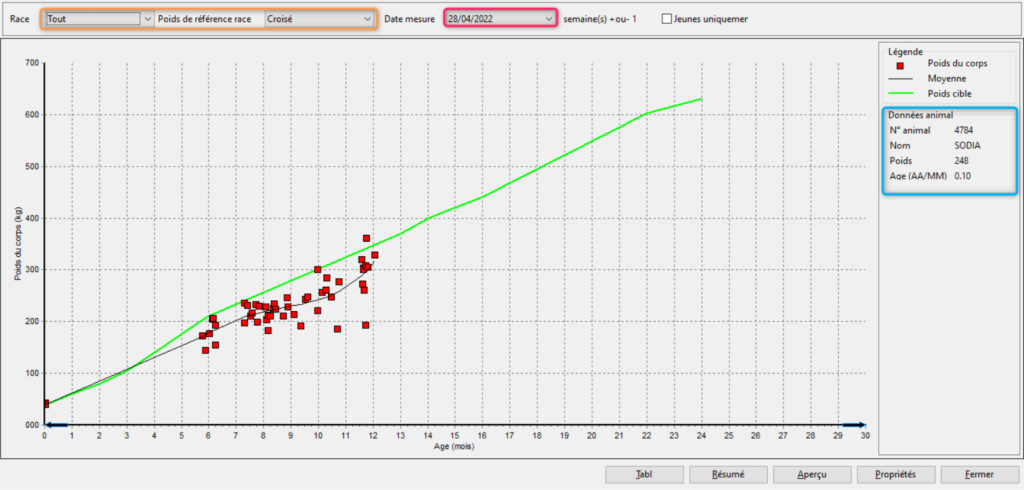Screen dimensions: 1024x490
Task: Open chart Propriétés
Action: [894, 474]
